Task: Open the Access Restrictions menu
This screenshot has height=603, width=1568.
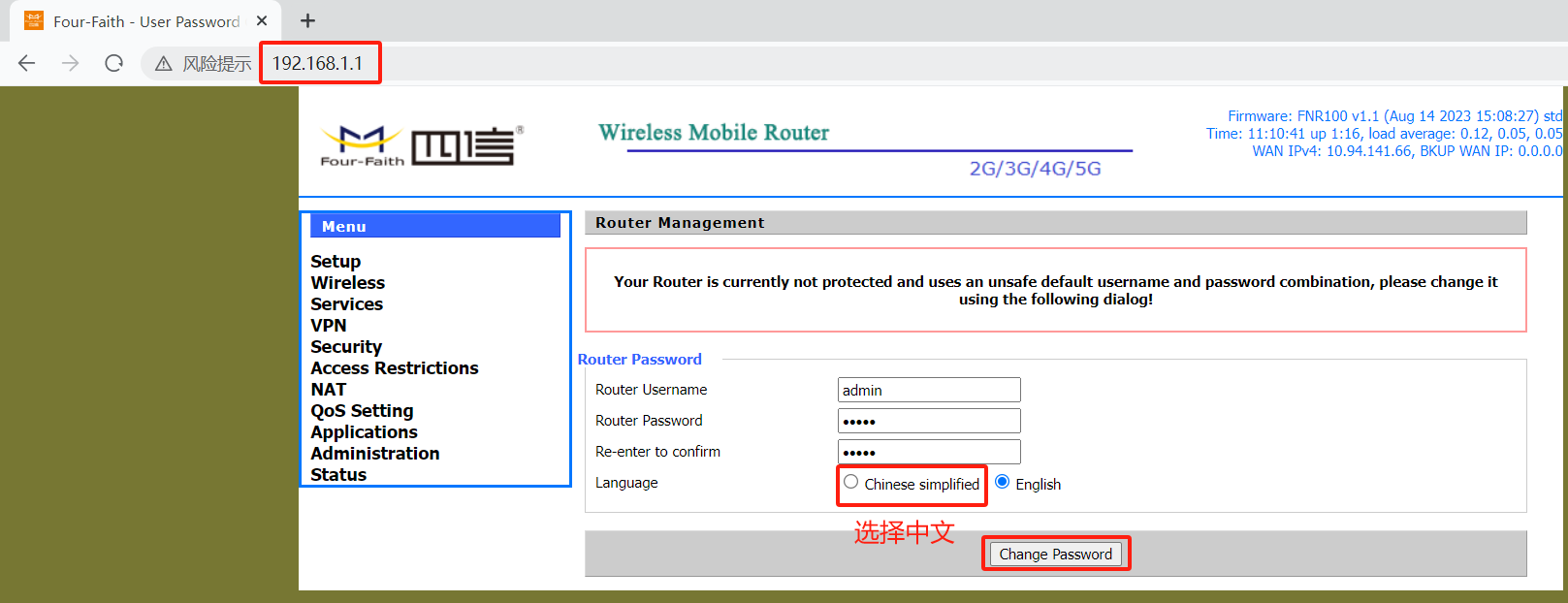Action: point(395,368)
